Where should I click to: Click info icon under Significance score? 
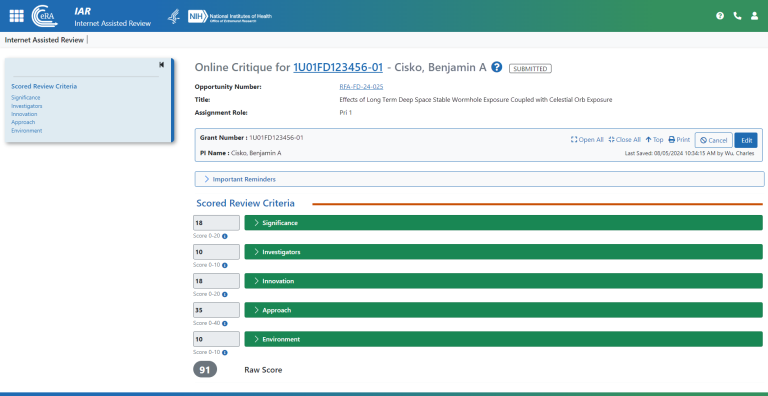[225, 236]
